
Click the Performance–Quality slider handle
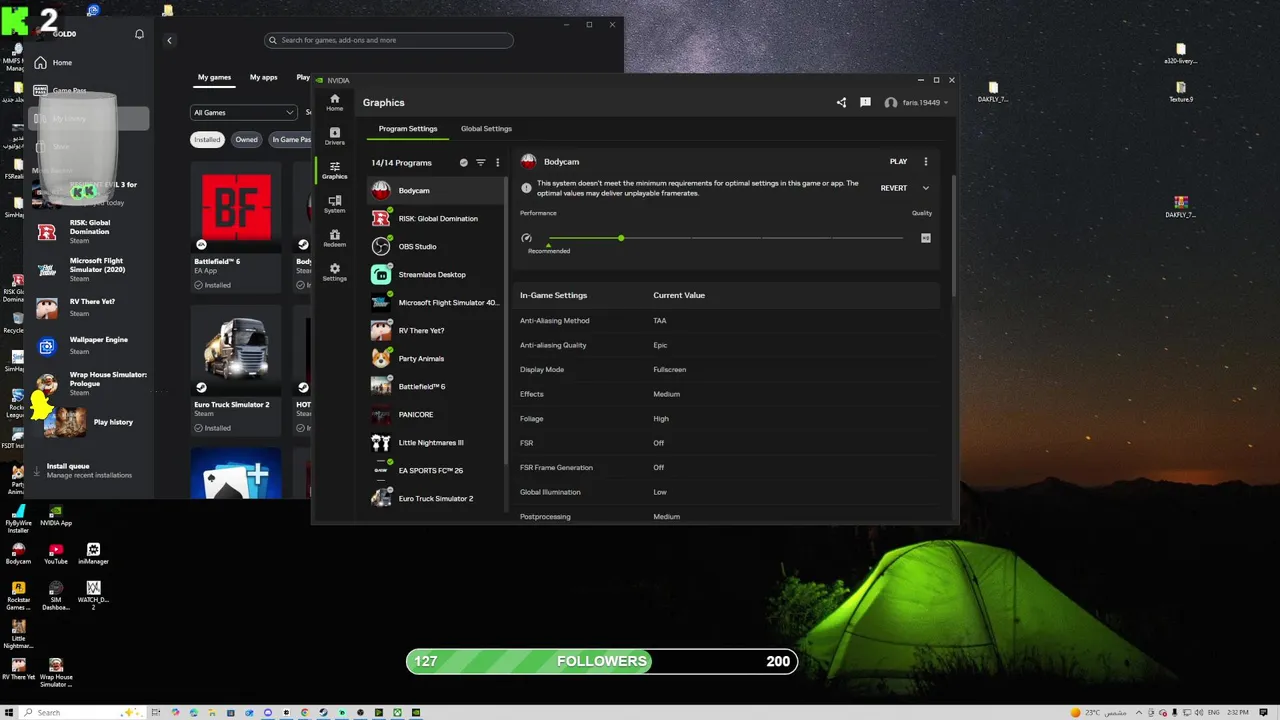(x=621, y=238)
